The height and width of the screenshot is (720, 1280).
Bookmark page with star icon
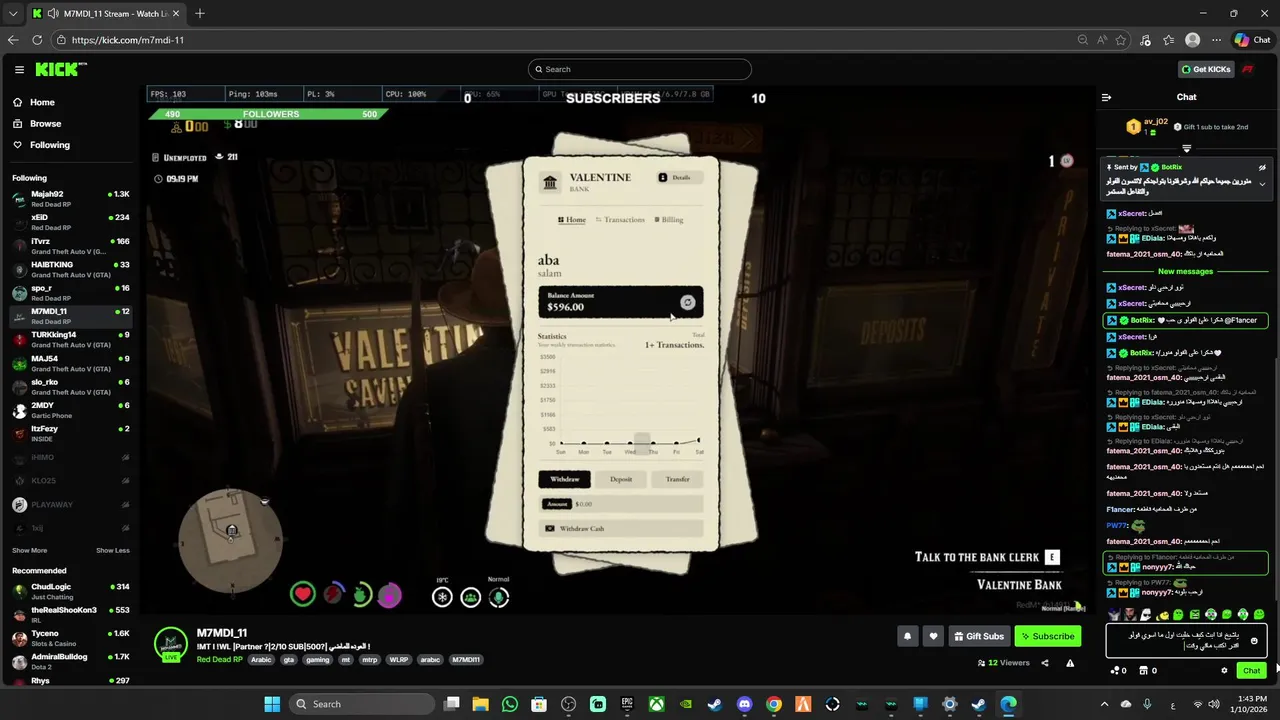point(1121,40)
